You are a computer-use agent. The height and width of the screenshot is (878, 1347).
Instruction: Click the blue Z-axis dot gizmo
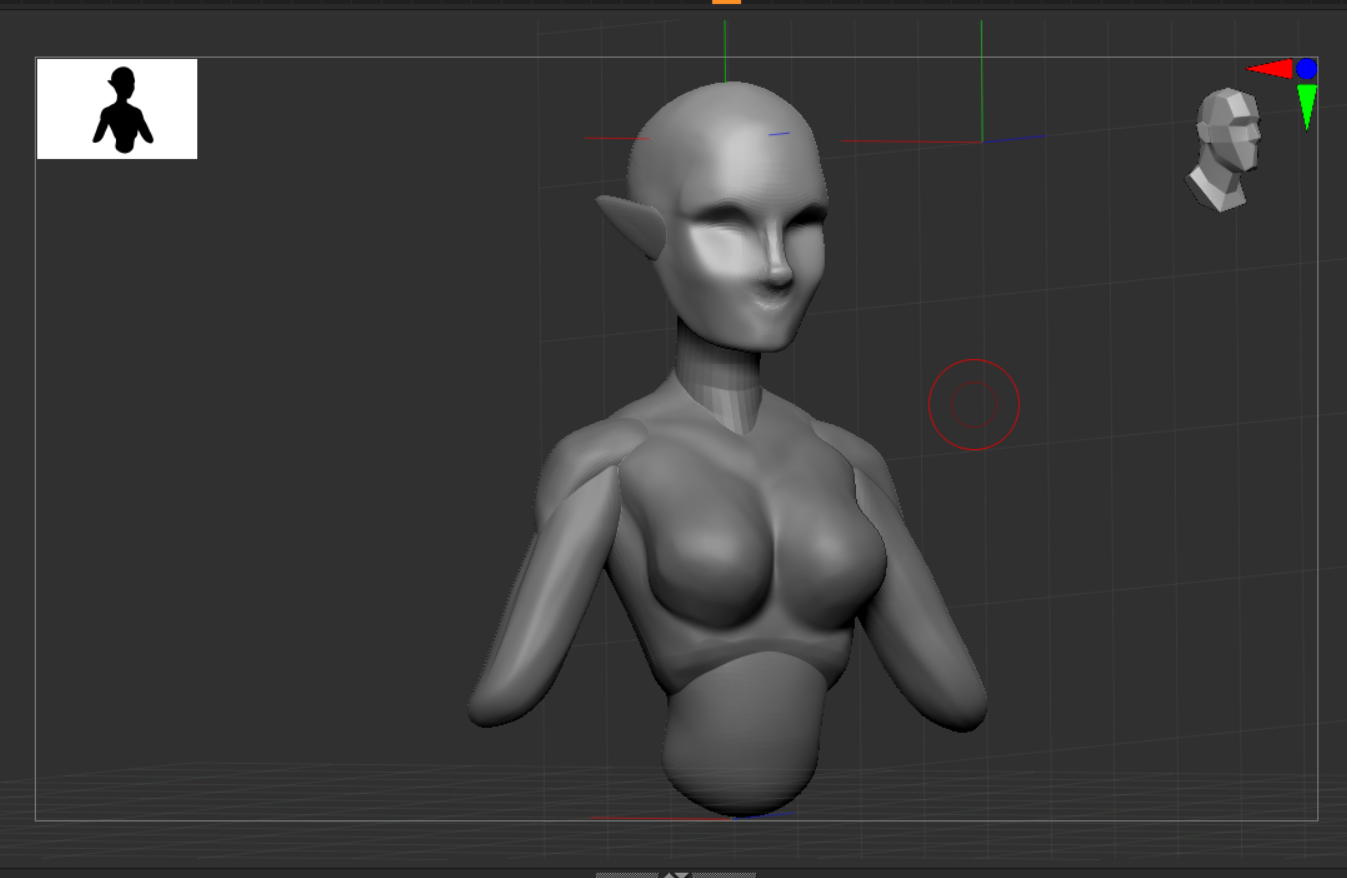tap(1306, 68)
